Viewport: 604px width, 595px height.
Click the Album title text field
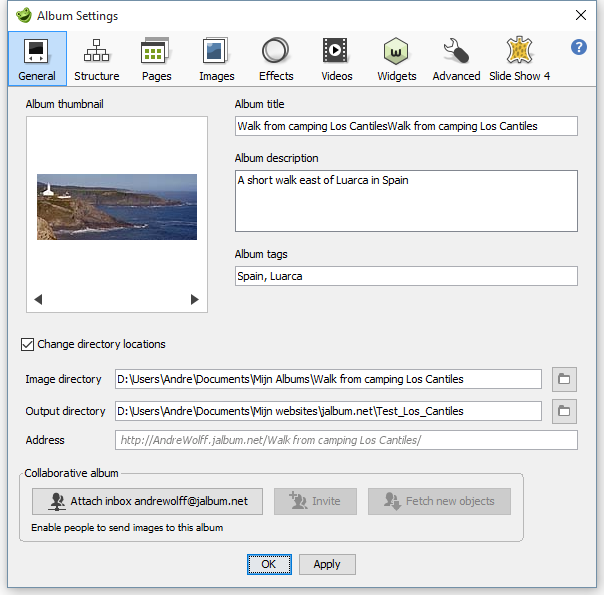pos(405,126)
